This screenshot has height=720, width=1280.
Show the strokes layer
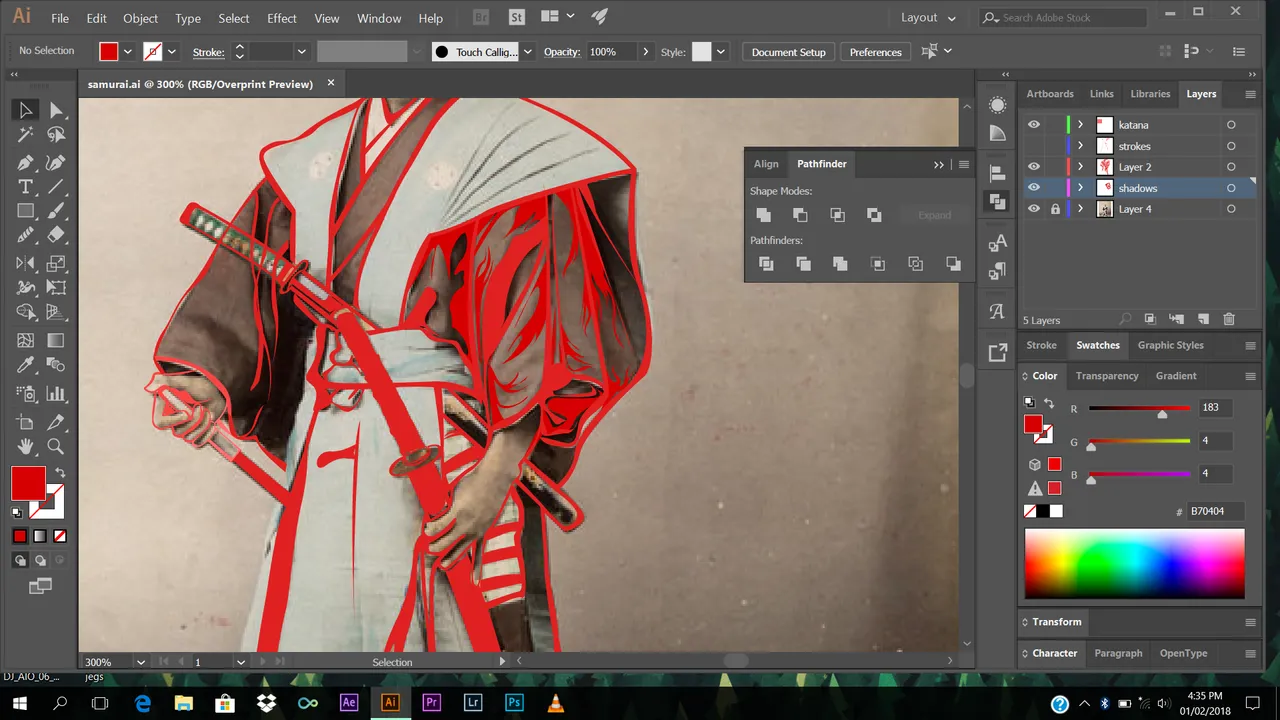[x=1034, y=146]
